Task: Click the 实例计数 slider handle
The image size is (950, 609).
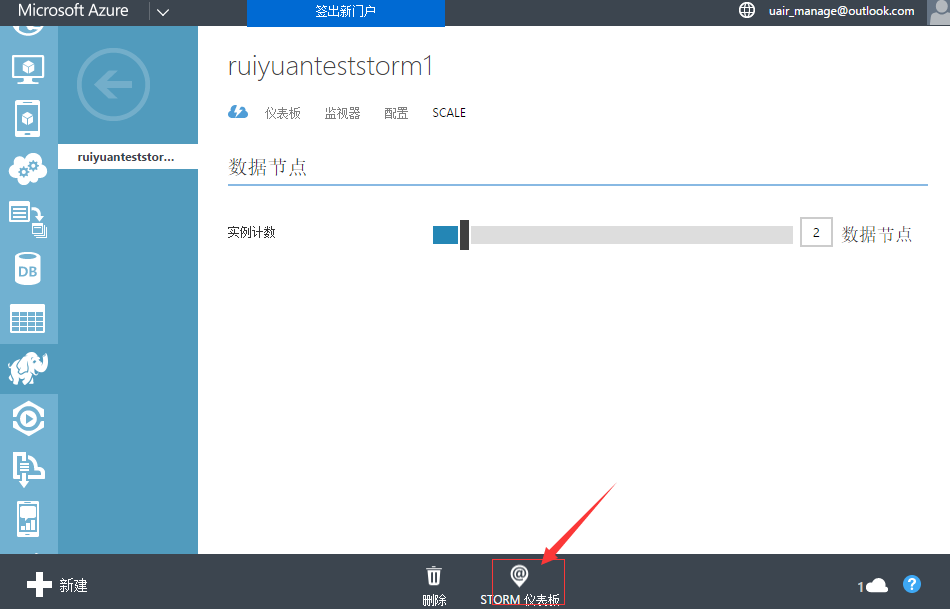Action: pyautogui.click(x=464, y=235)
